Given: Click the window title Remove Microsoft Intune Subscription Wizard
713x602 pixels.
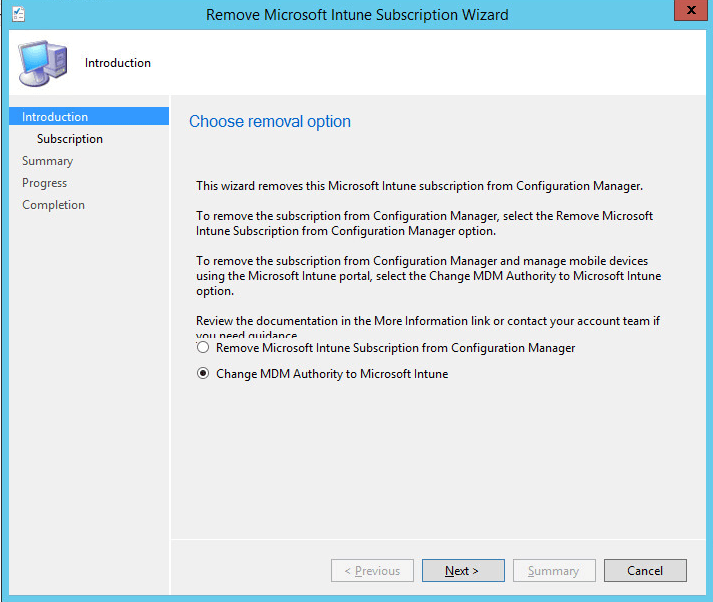Looking at the screenshot, I should point(357,15).
